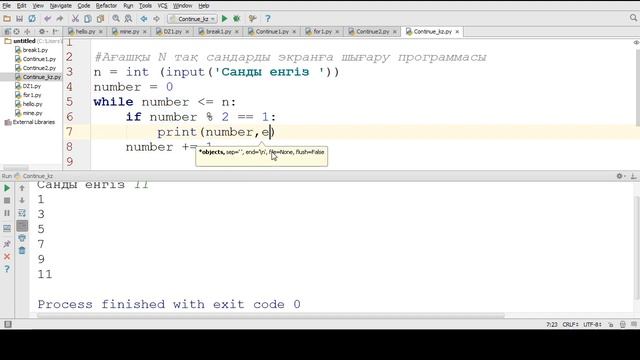The width and height of the screenshot is (640, 360).
Task: Open Help with the toolbar question mark
Action: (x=268, y=19)
